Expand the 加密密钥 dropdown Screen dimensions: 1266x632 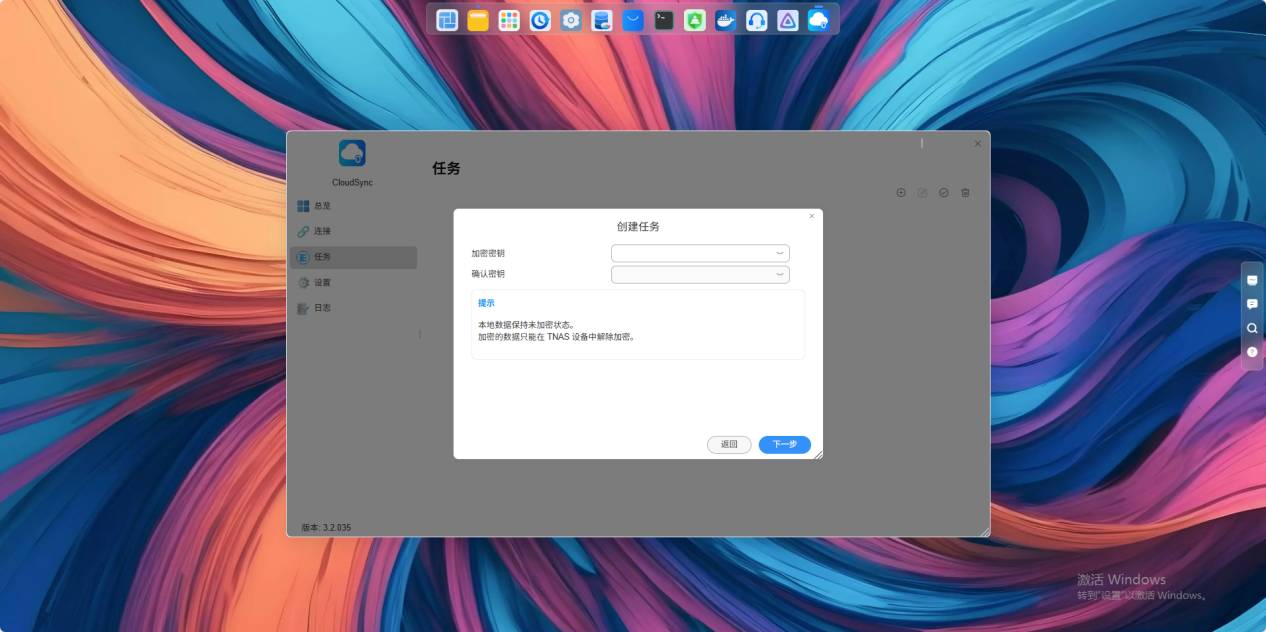click(x=779, y=253)
